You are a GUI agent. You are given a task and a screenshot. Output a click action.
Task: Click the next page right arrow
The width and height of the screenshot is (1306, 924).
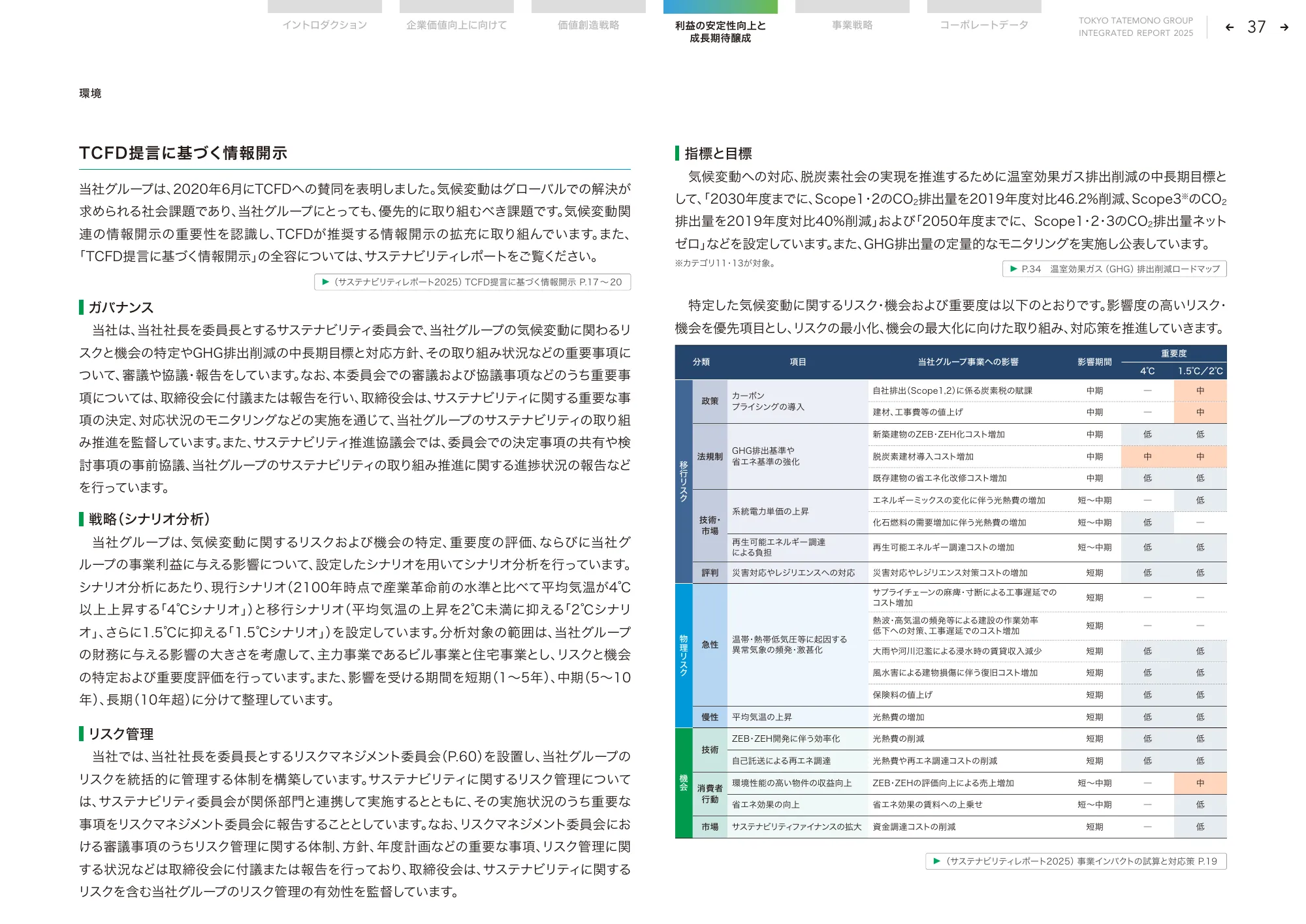(1284, 27)
